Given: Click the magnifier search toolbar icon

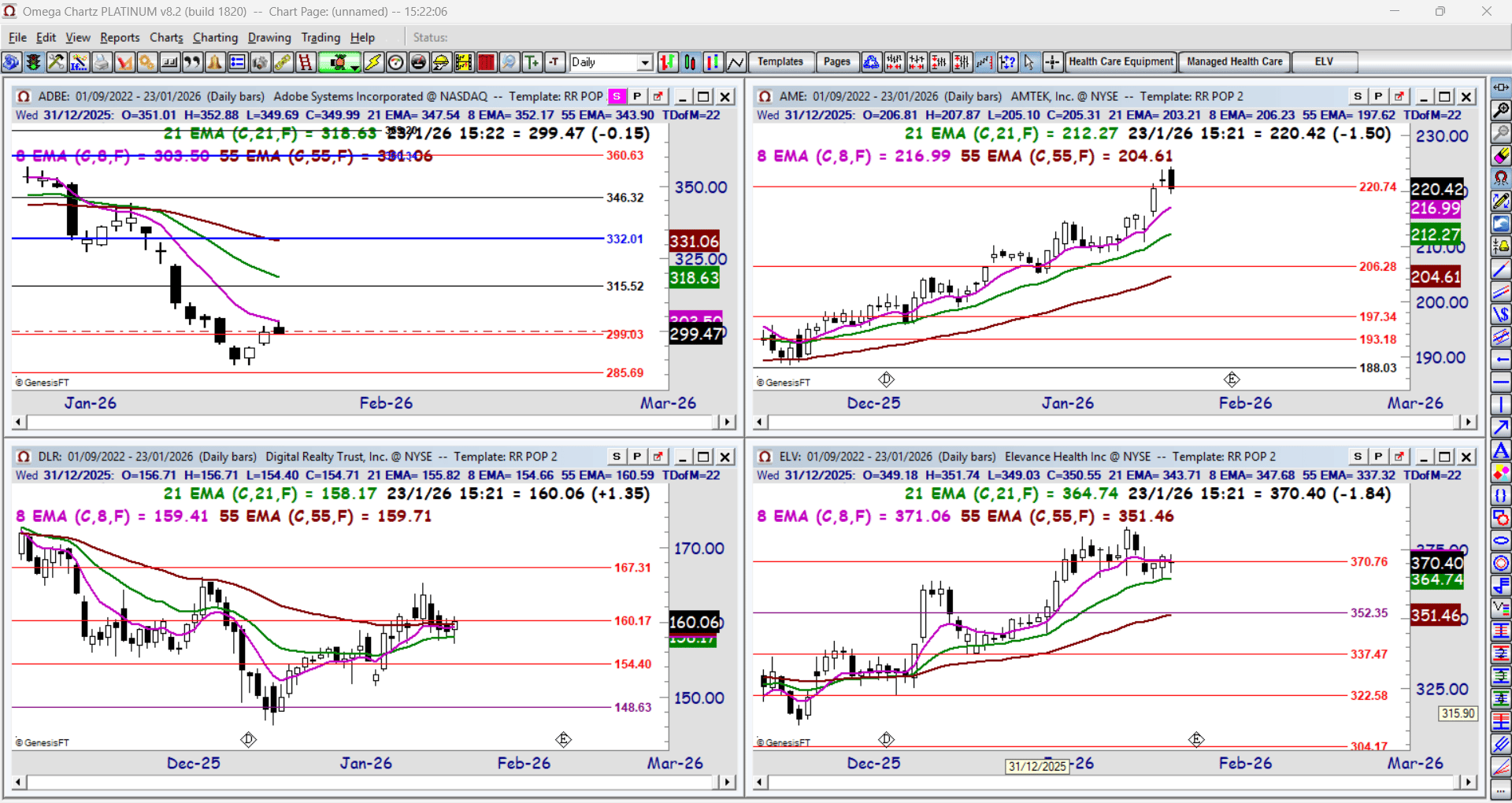Looking at the screenshot, I should pos(510,62).
